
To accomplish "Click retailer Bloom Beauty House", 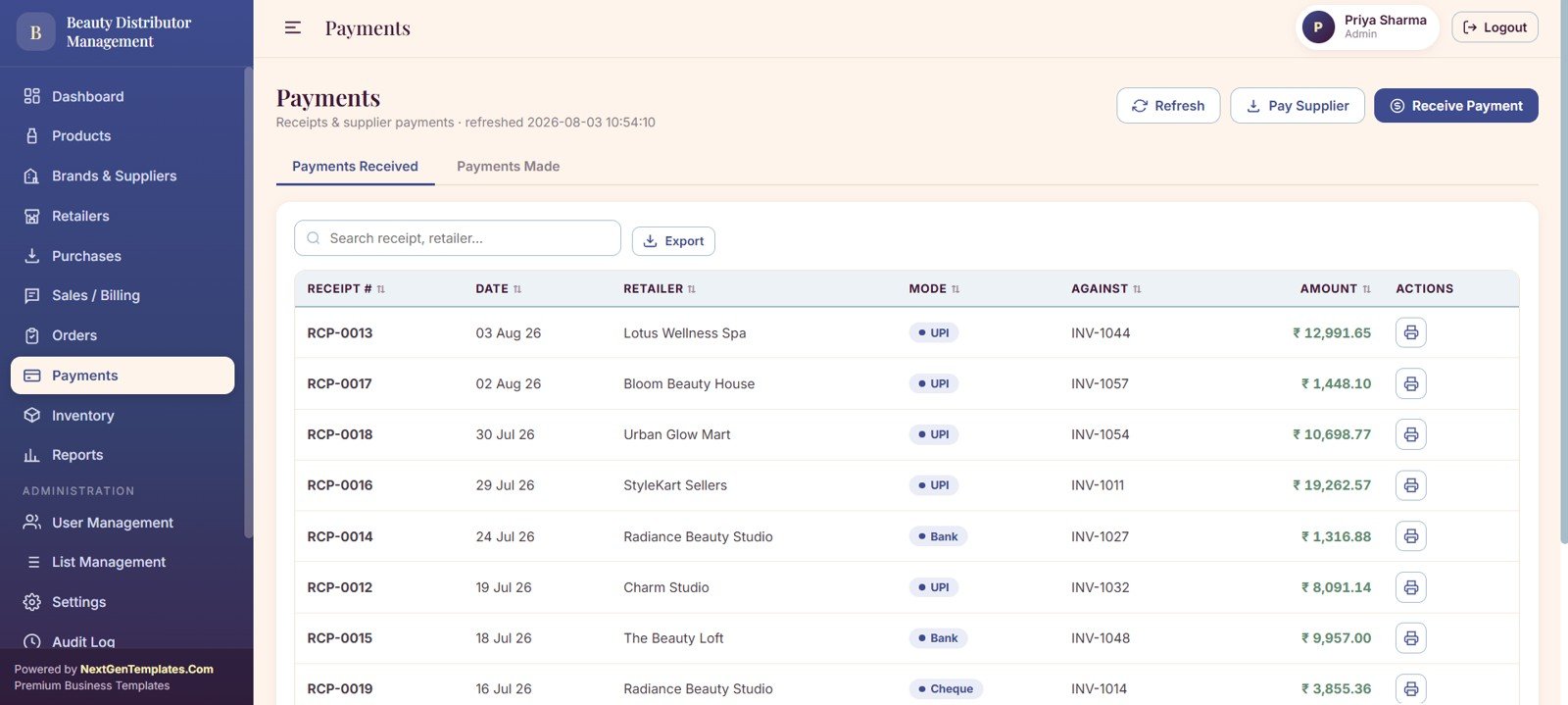I will (689, 384).
